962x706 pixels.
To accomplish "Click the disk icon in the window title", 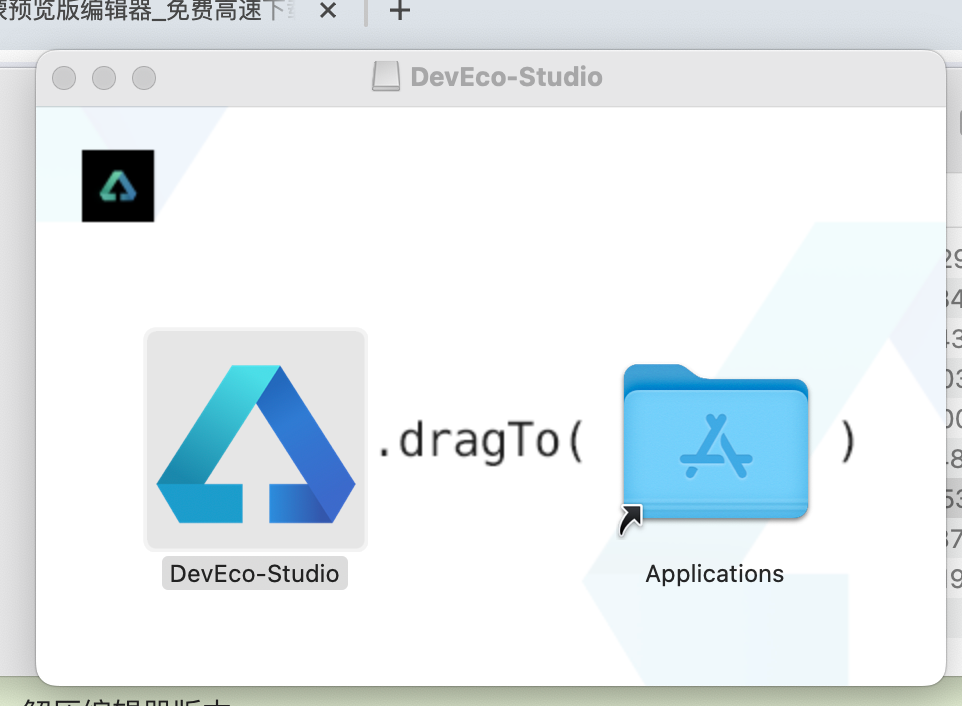I will 386,77.
